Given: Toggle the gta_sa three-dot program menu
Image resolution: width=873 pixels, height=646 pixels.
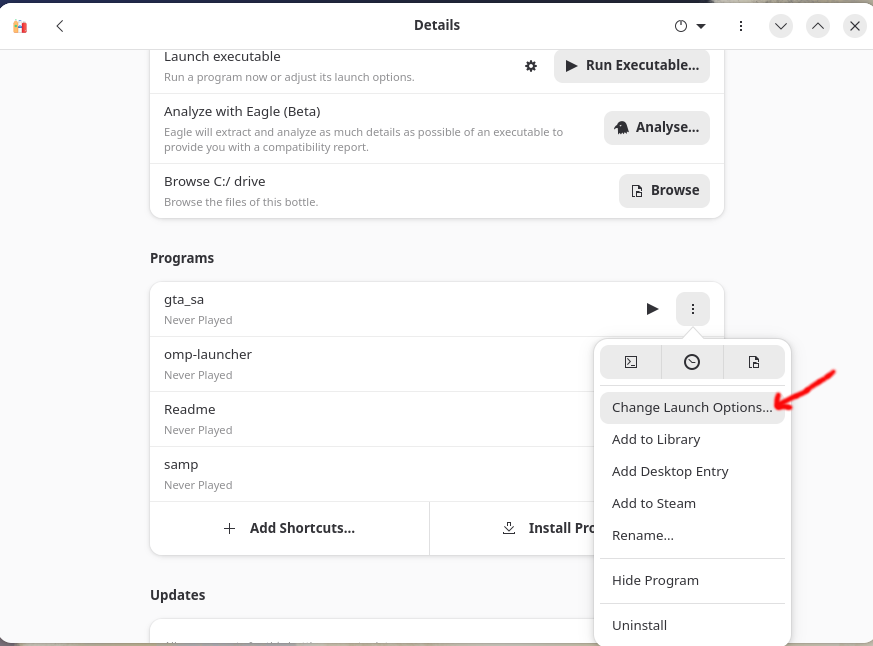Looking at the screenshot, I should (693, 309).
